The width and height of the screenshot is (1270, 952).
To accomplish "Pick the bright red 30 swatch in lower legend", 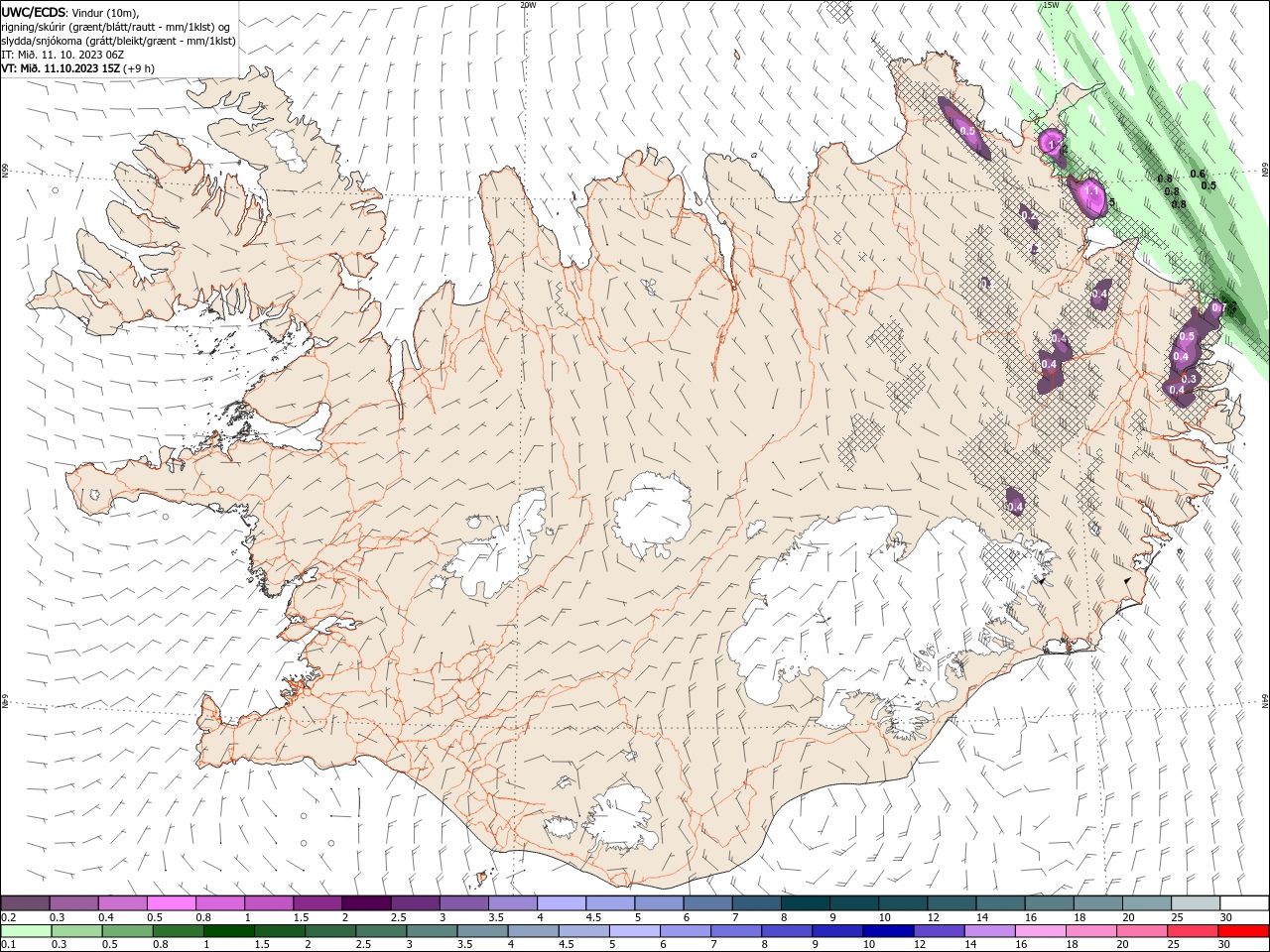I will pyautogui.click(x=1244, y=931).
